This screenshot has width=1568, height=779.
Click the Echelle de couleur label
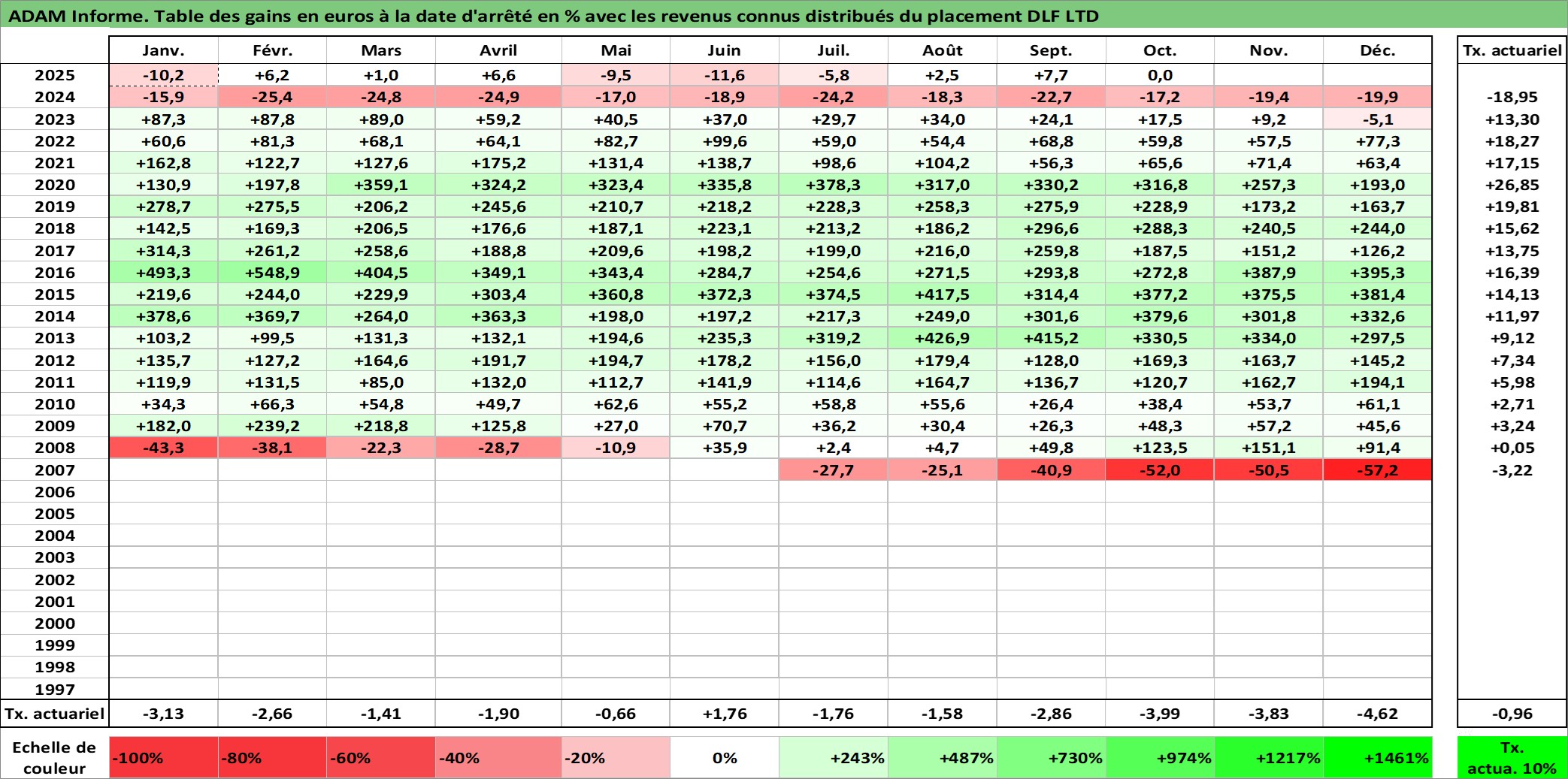point(54,757)
